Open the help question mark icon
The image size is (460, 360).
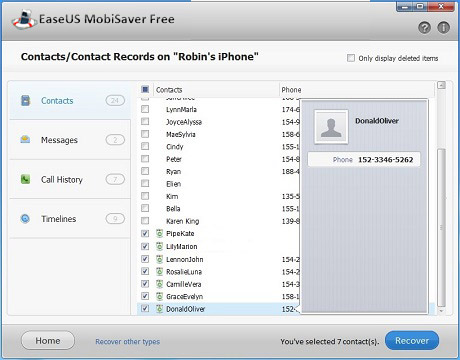(424, 28)
